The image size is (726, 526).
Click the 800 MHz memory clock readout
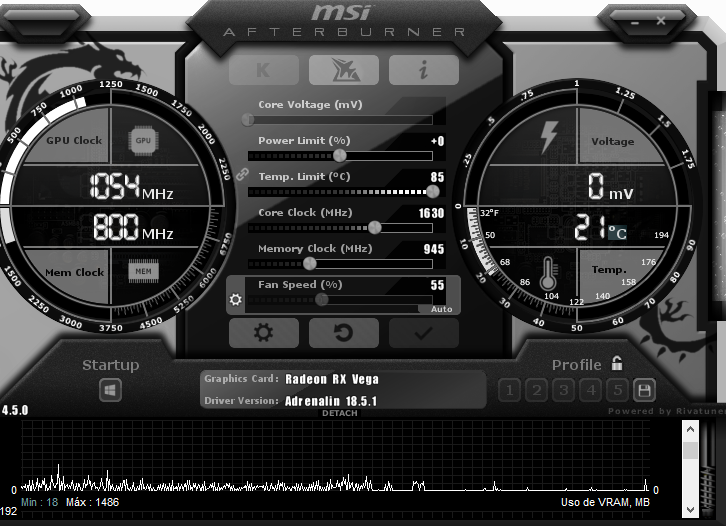coord(133,227)
